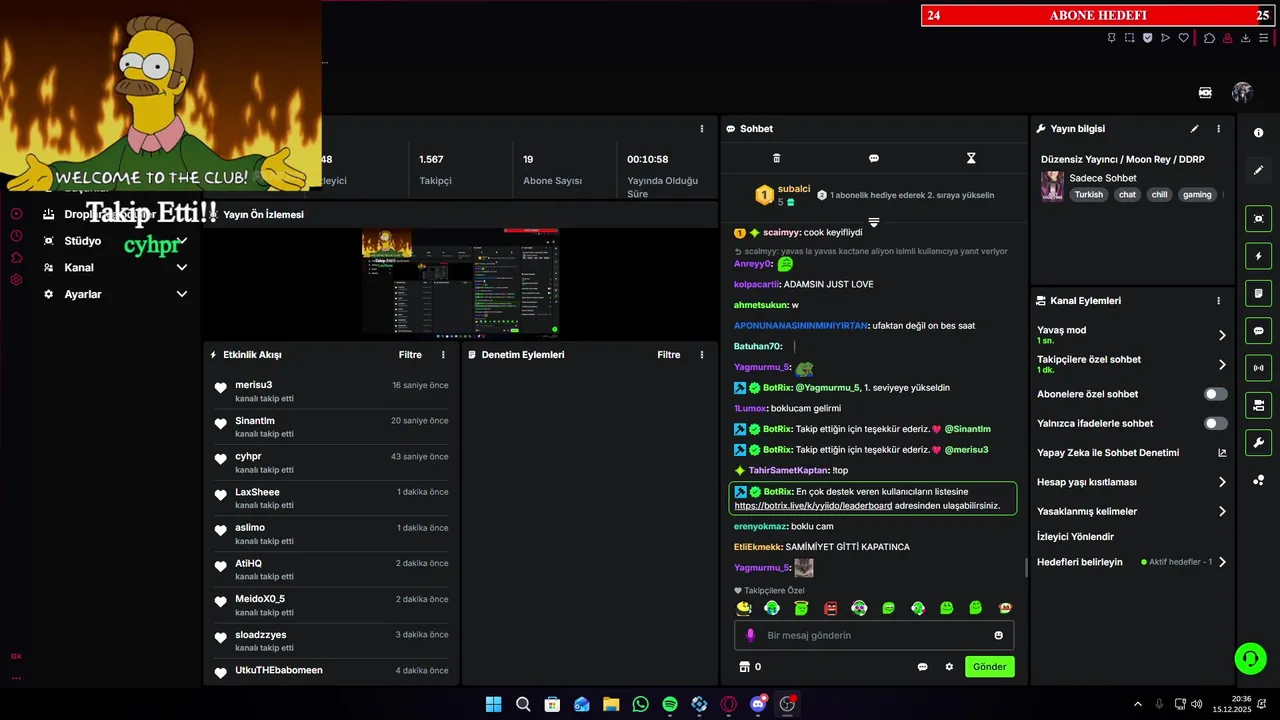Click the profile avatar at top right
This screenshot has width=1280, height=720.
pyautogui.click(x=1242, y=92)
